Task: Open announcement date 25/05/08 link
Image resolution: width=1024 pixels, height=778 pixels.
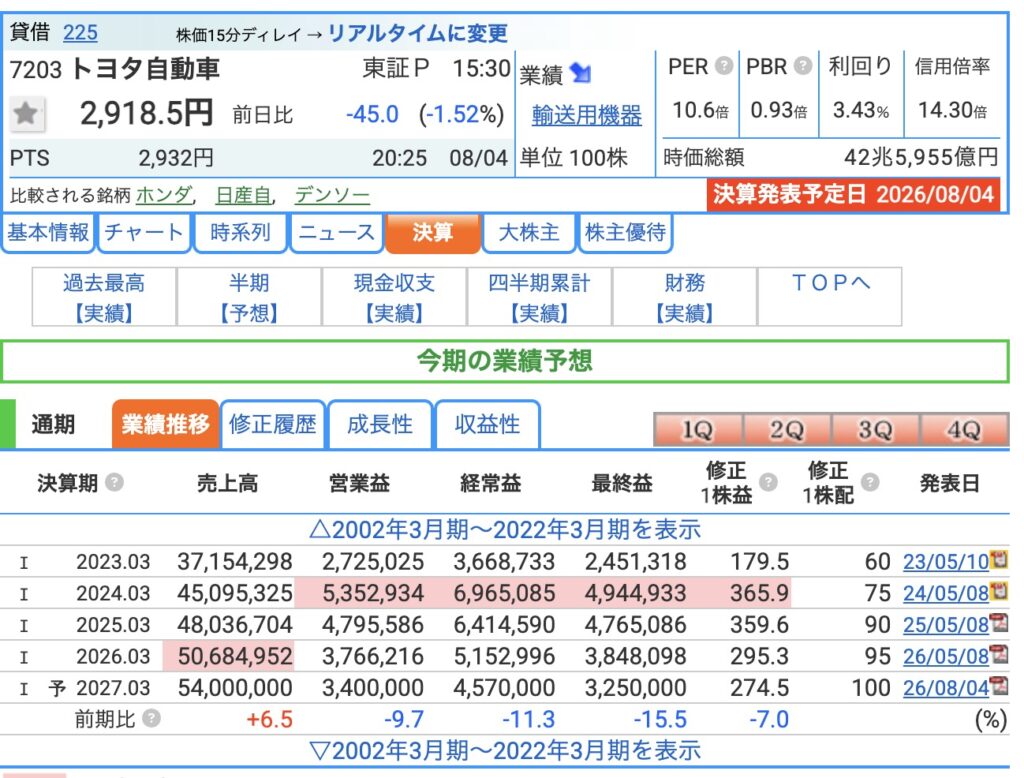Action: pyautogui.click(x=946, y=624)
